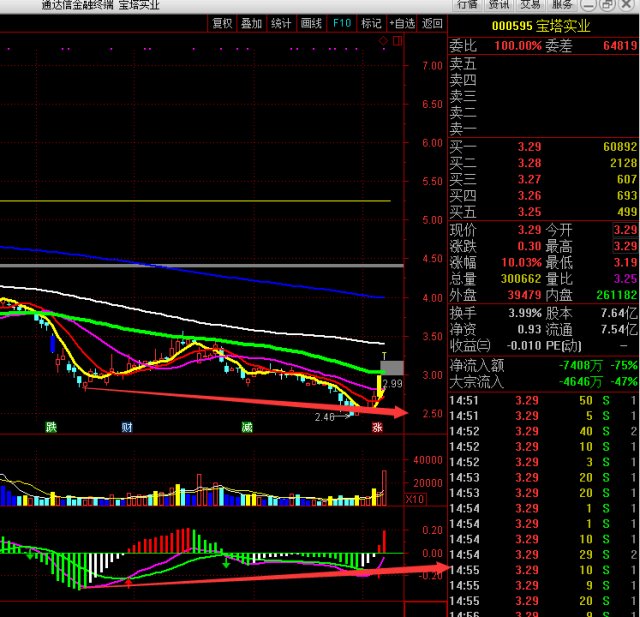Screen dimensions: 640x617
Task: Click the 买一 price 3.29
Action: pyautogui.click(x=529, y=147)
